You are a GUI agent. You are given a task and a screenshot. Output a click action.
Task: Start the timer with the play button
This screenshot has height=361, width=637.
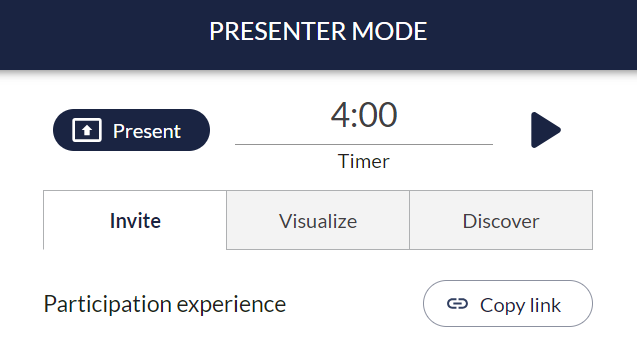[x=546, y=130]
